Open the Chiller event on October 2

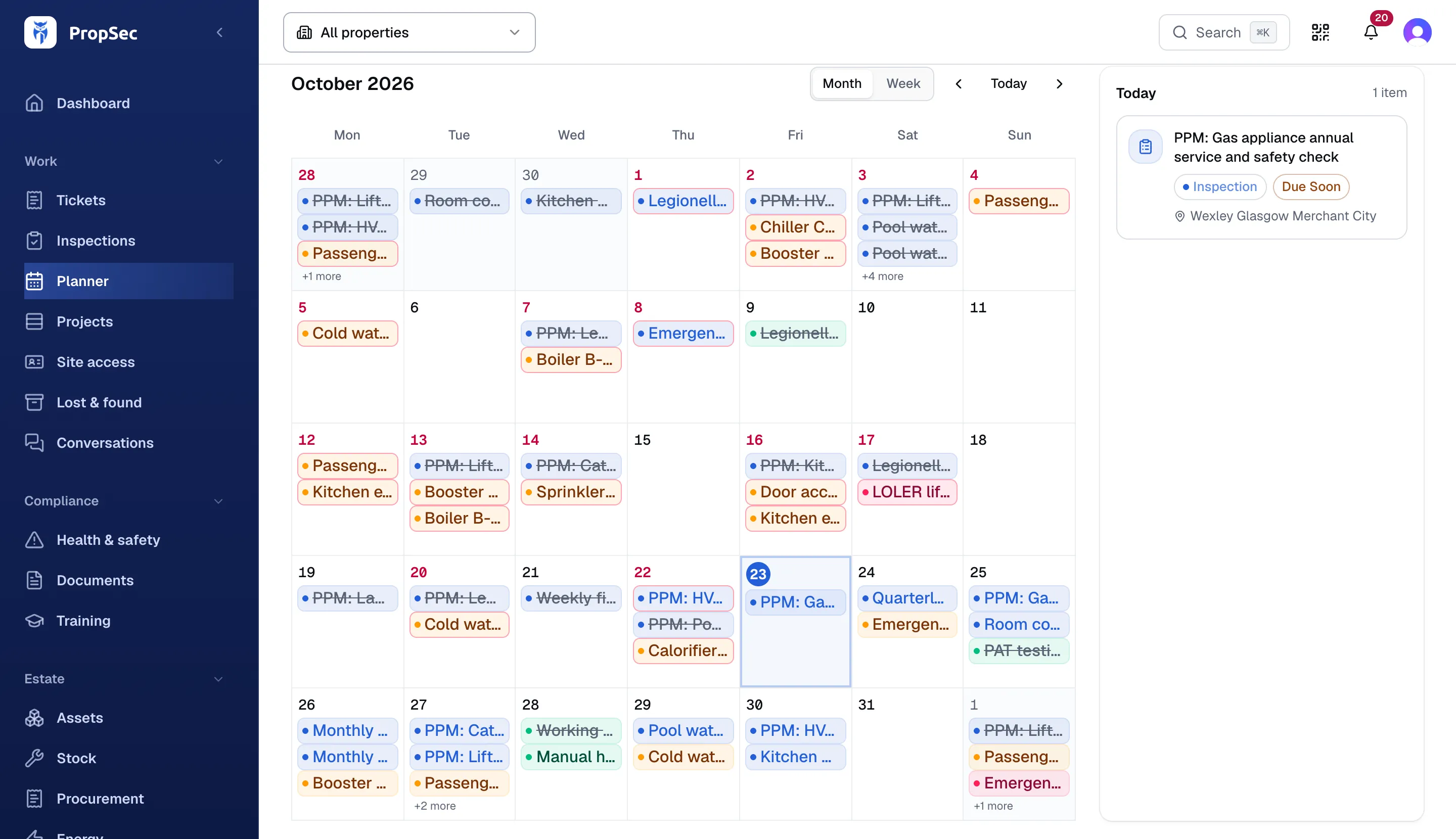point(795,227)
